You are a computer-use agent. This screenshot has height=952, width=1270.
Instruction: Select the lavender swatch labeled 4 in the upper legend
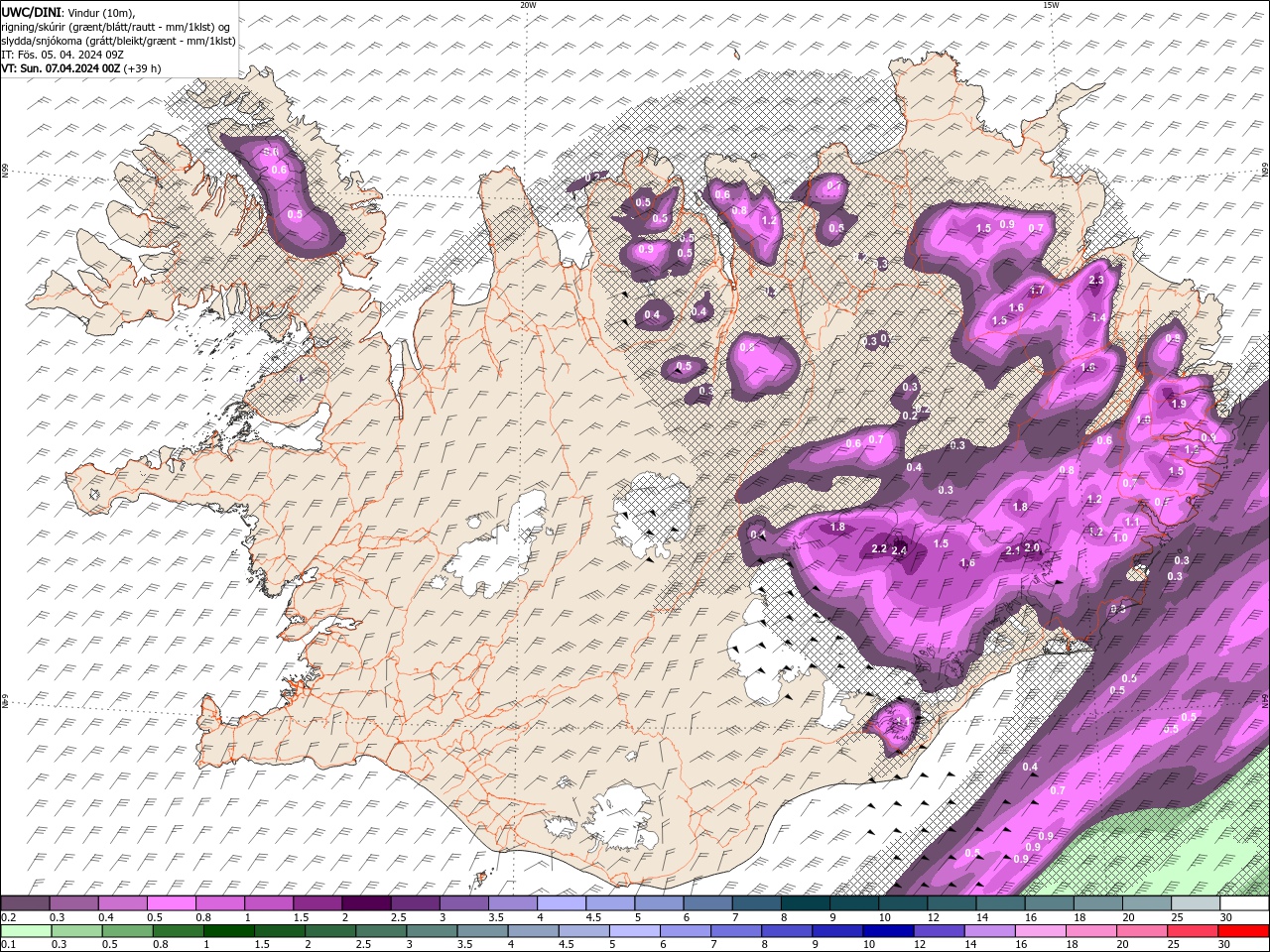561,902
